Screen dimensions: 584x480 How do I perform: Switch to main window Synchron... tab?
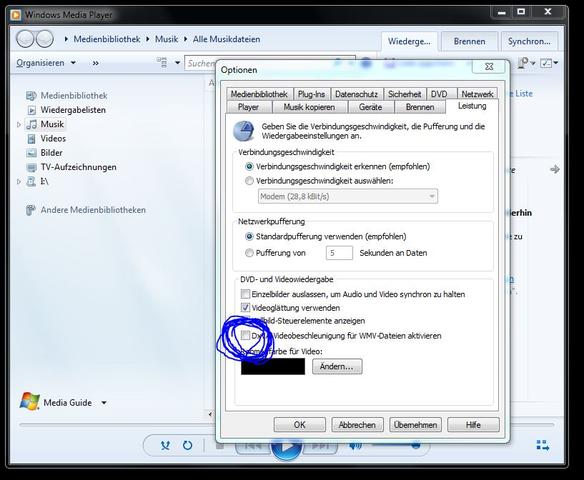(x=529, y=41)
